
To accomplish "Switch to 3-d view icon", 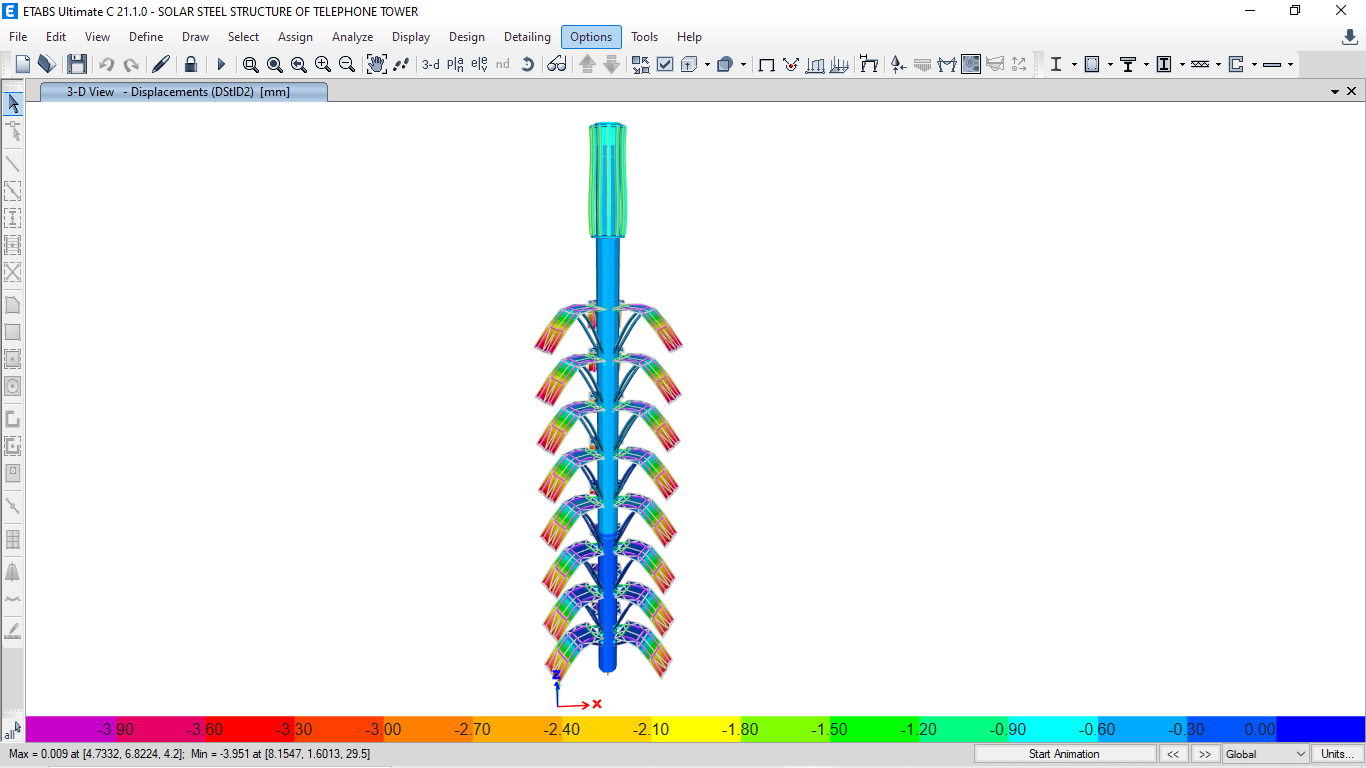I will (430, 63).
